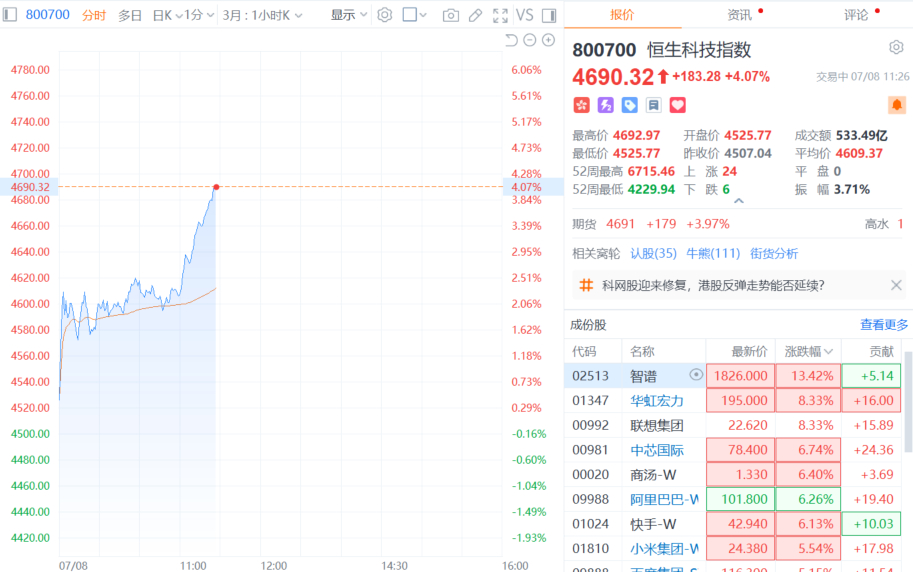Zoom out chart with minus icon
Screen dimensions: 913x572
click(530, 40)
